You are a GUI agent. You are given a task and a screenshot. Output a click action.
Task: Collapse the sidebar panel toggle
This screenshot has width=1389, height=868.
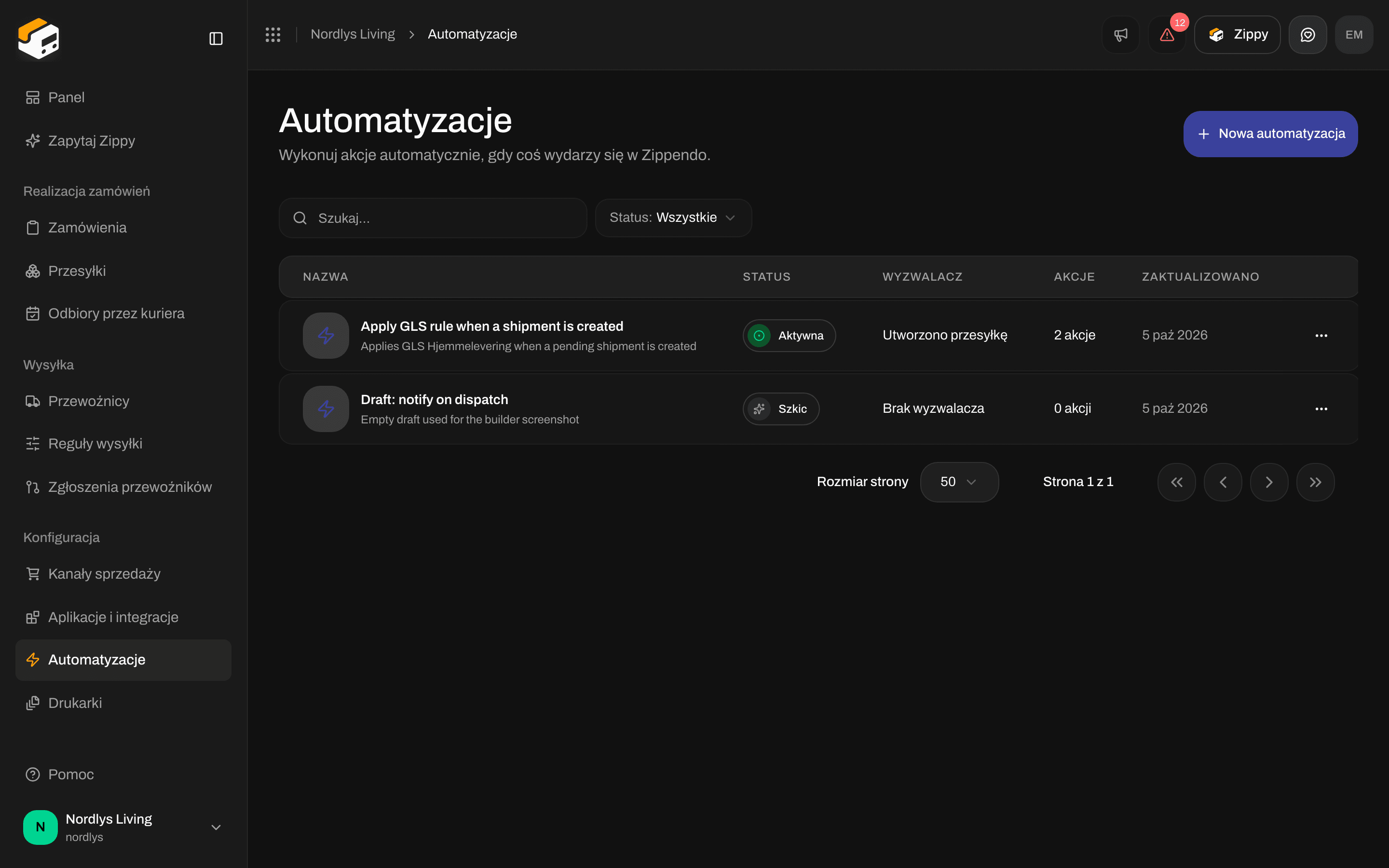coord(216,39)
